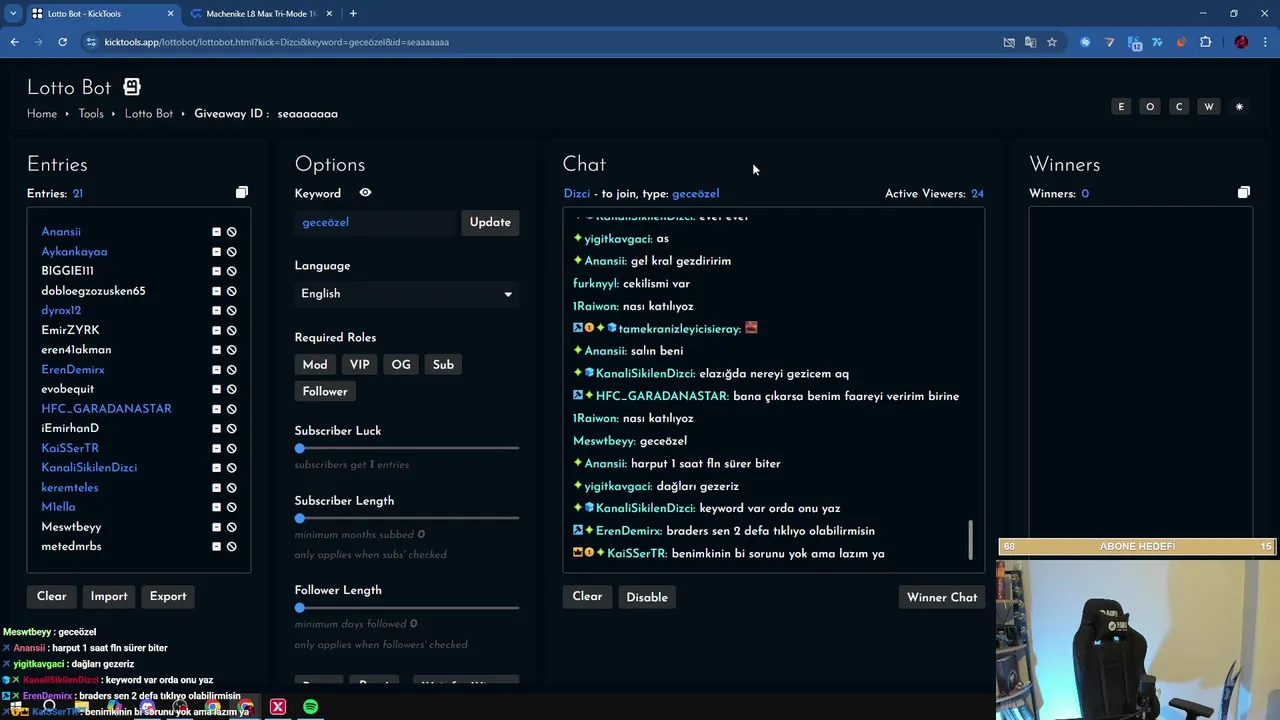Image resolution: width=1280 pixels, height=720 pixels.
Task: Toggle the OG required role
Action: 401,365
